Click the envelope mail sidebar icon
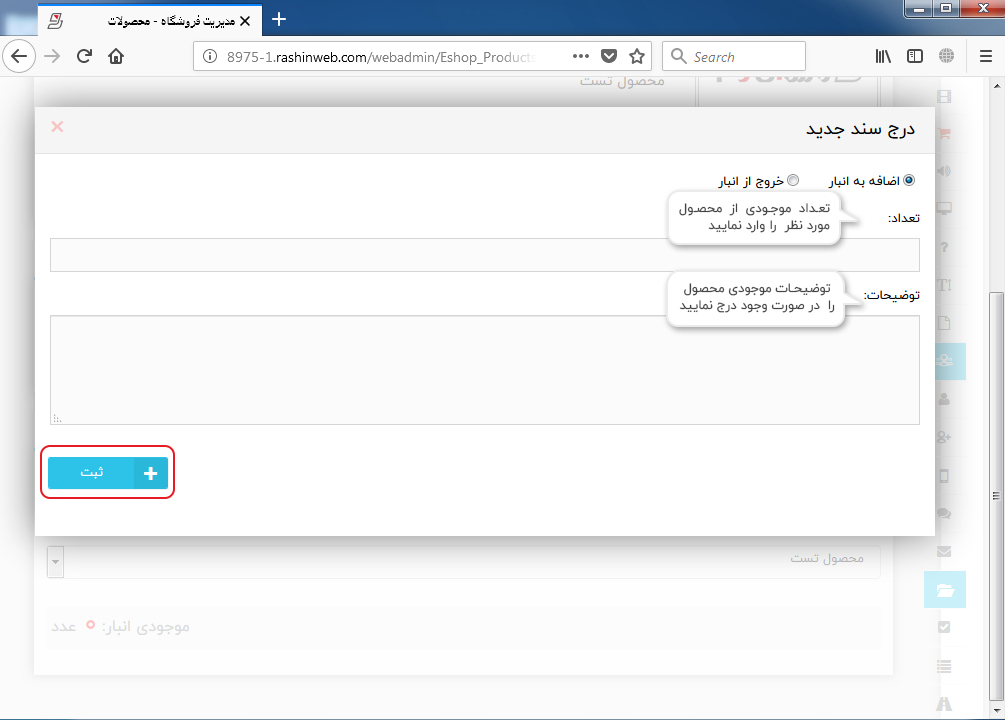 (944, 551)
